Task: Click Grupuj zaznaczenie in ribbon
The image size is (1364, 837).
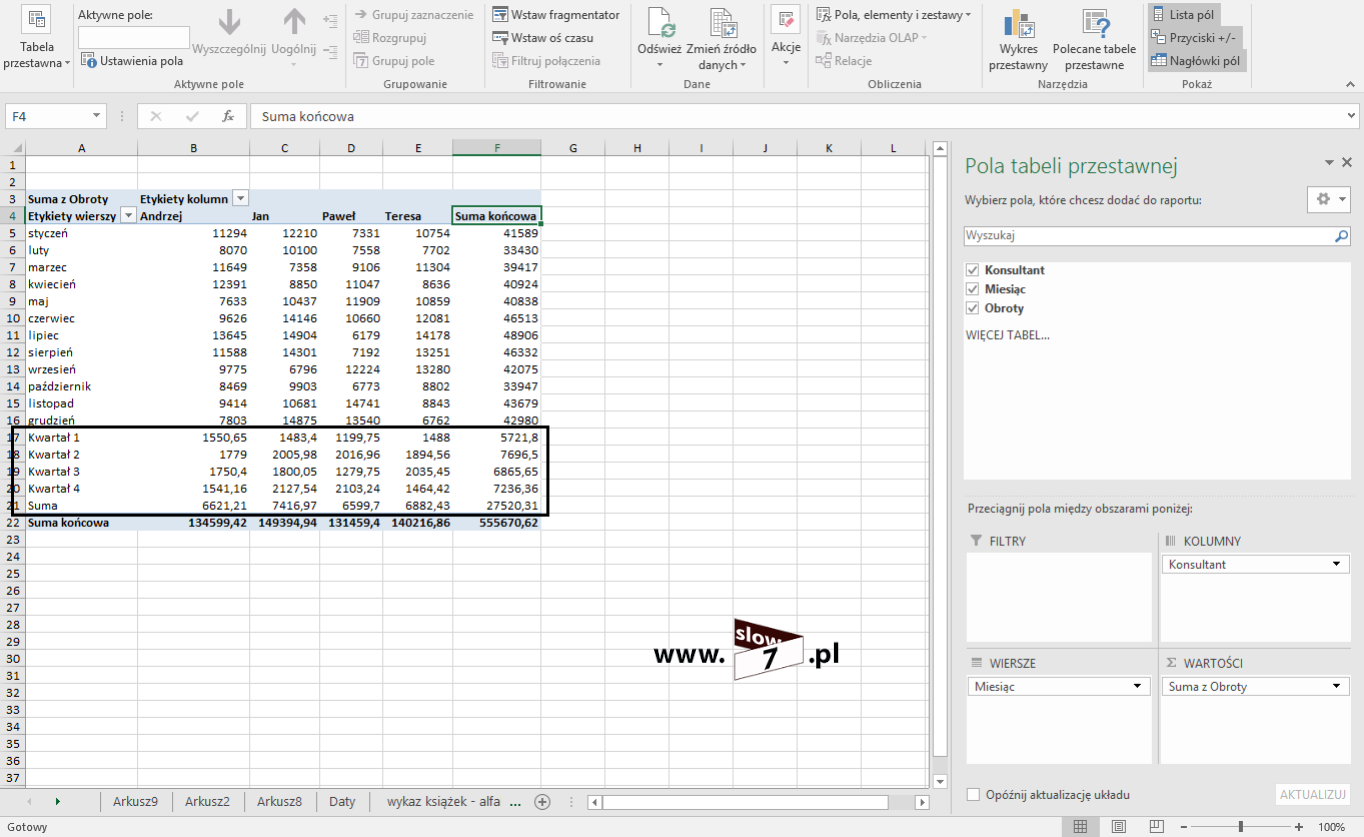Action: coord(413,15)
